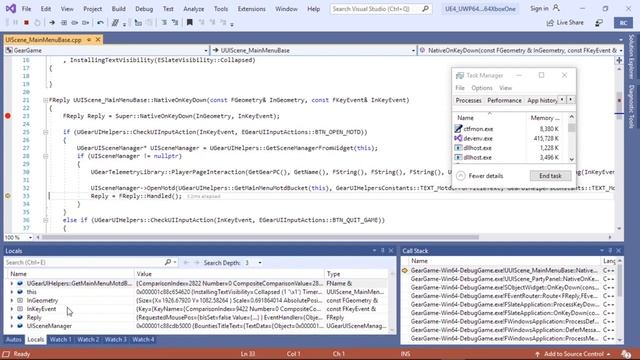Click the search magnifier in Visual Studio search box

pyautogui.click(x=425, y=9)
